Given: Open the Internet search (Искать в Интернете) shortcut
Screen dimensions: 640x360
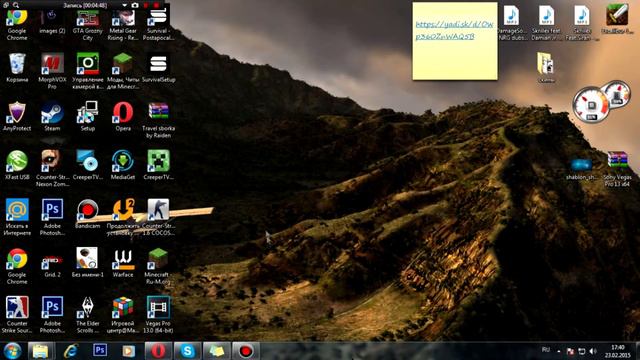Looking at the screenshot, I should [x=17, y=217].
